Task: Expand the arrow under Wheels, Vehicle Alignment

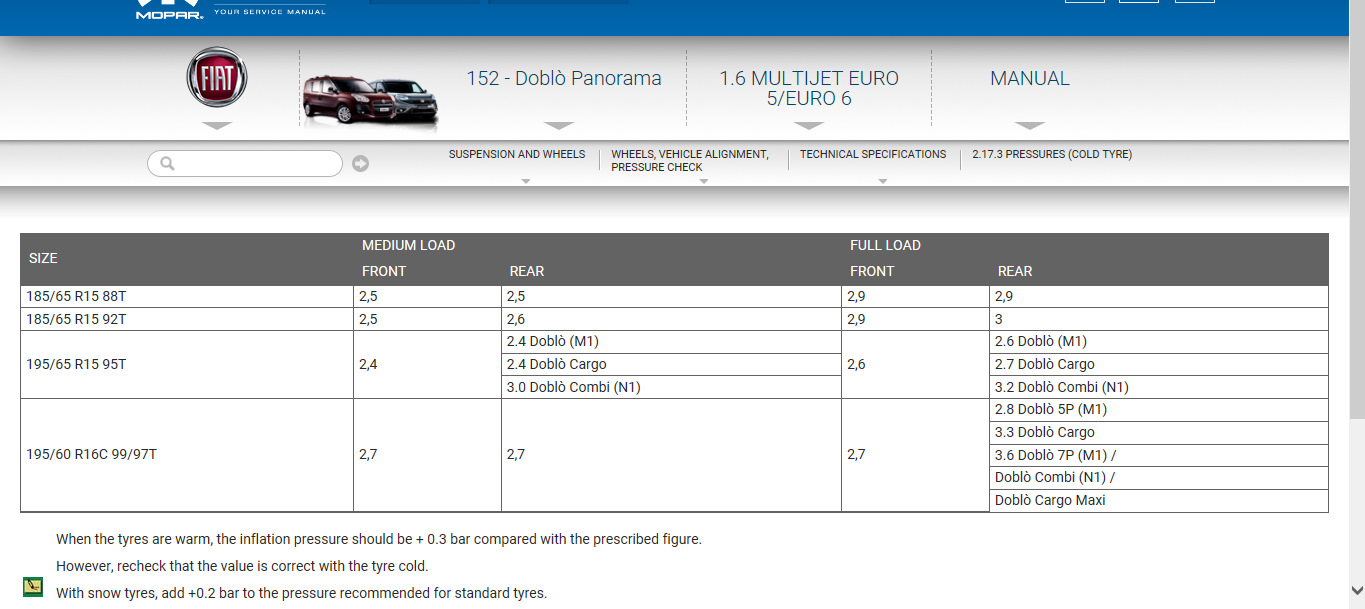Action: [x=704, y=182]
